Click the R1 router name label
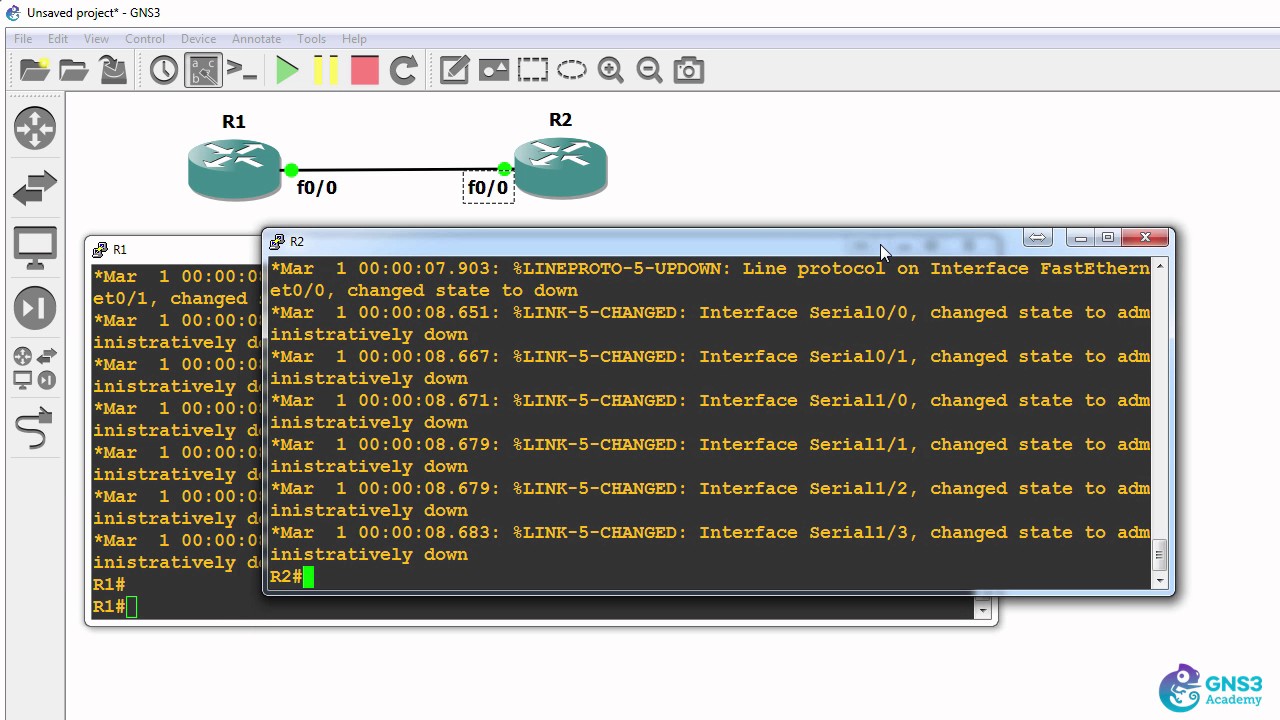Viewport: 1280px width, 720px height. tap(233, 121)
